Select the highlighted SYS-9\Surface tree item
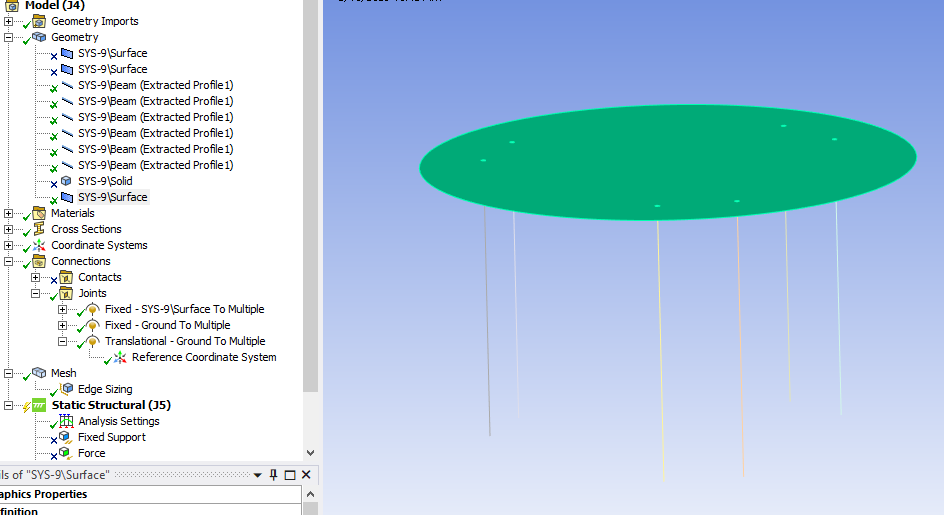Viewport: 944px width, 515px height. [x=113, y=197]
